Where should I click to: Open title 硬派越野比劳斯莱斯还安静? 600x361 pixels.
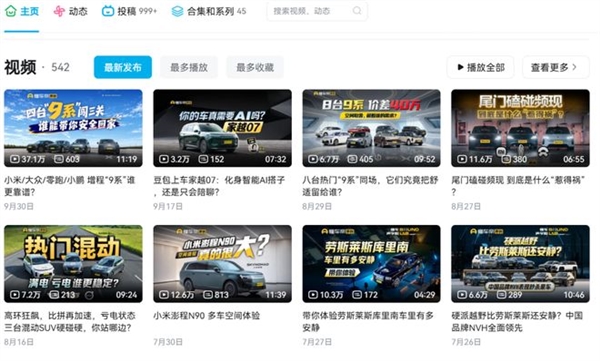point(517,322)
